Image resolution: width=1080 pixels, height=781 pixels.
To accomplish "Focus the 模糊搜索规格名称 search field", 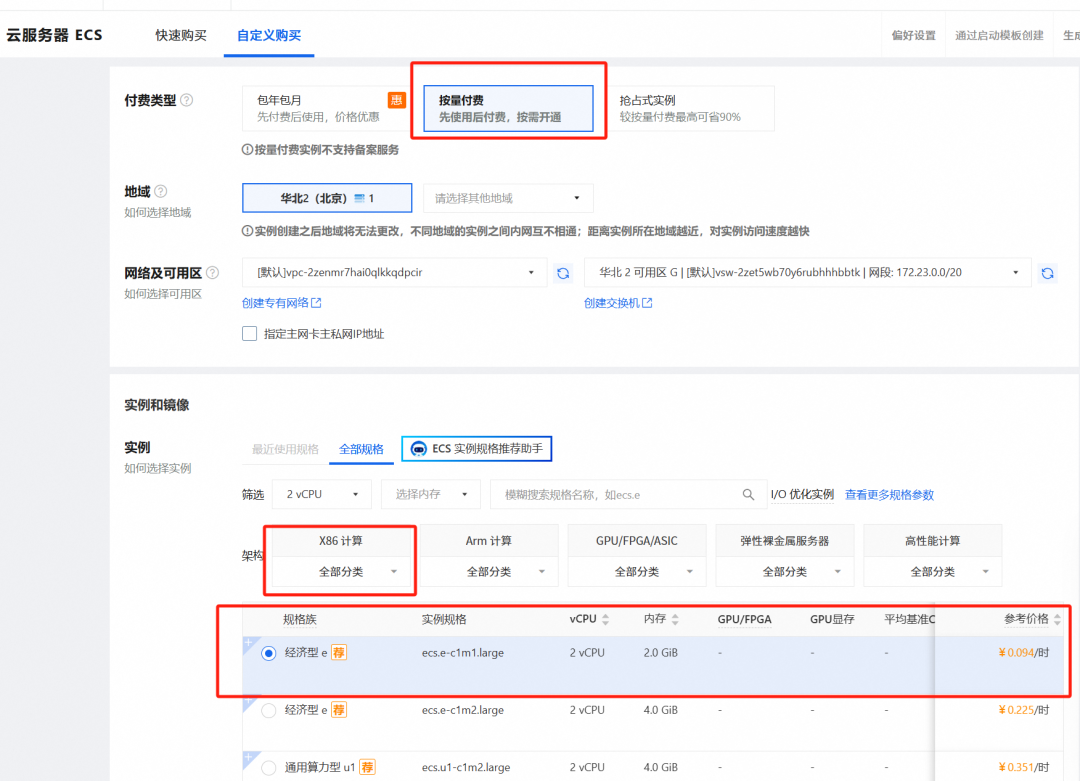I will [628, 494].
